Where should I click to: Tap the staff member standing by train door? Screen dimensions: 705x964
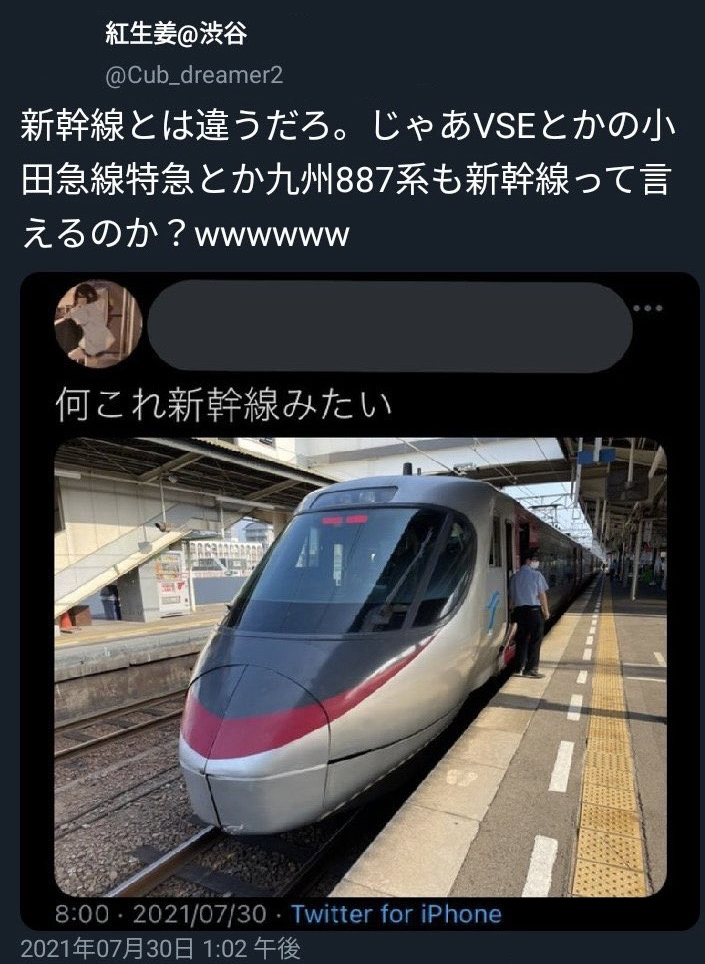pos(528,613)
